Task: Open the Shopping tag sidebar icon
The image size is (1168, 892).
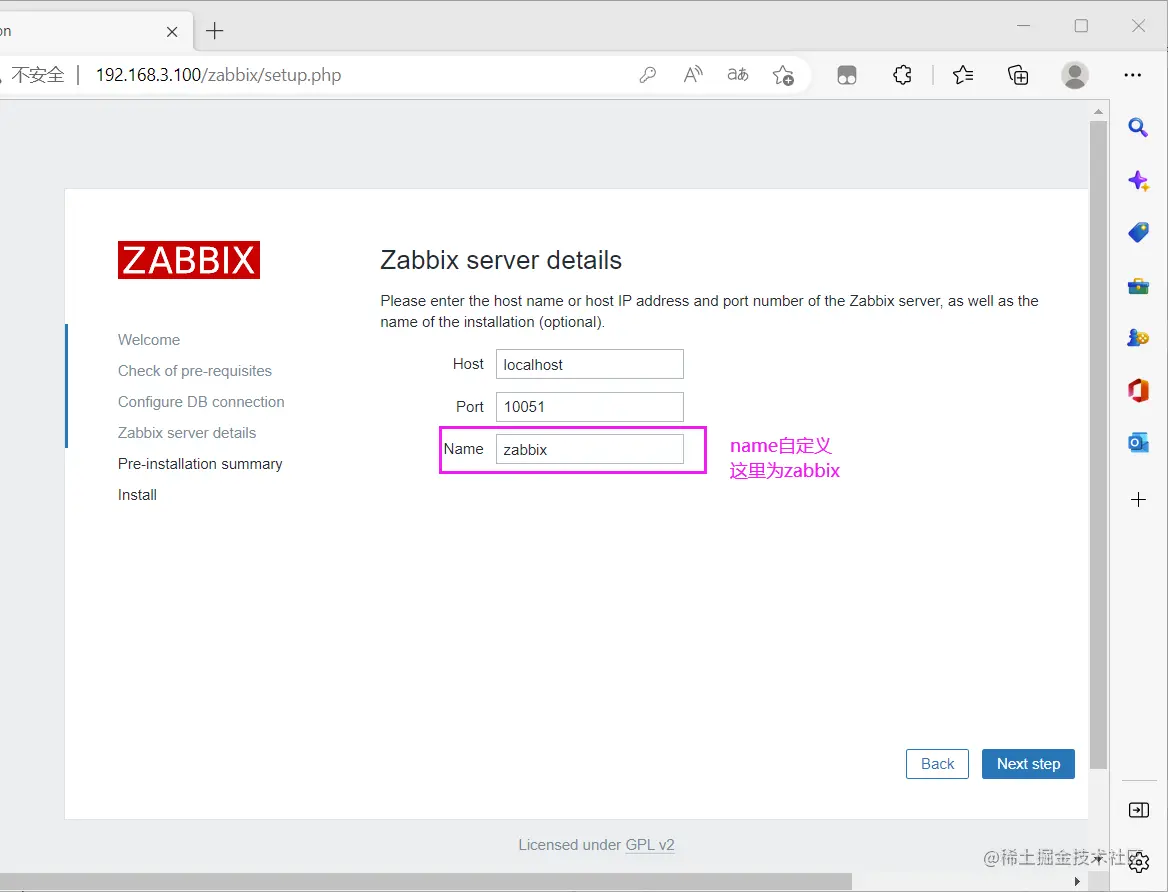Action: pyautogui.click(x=1138, y=233)
